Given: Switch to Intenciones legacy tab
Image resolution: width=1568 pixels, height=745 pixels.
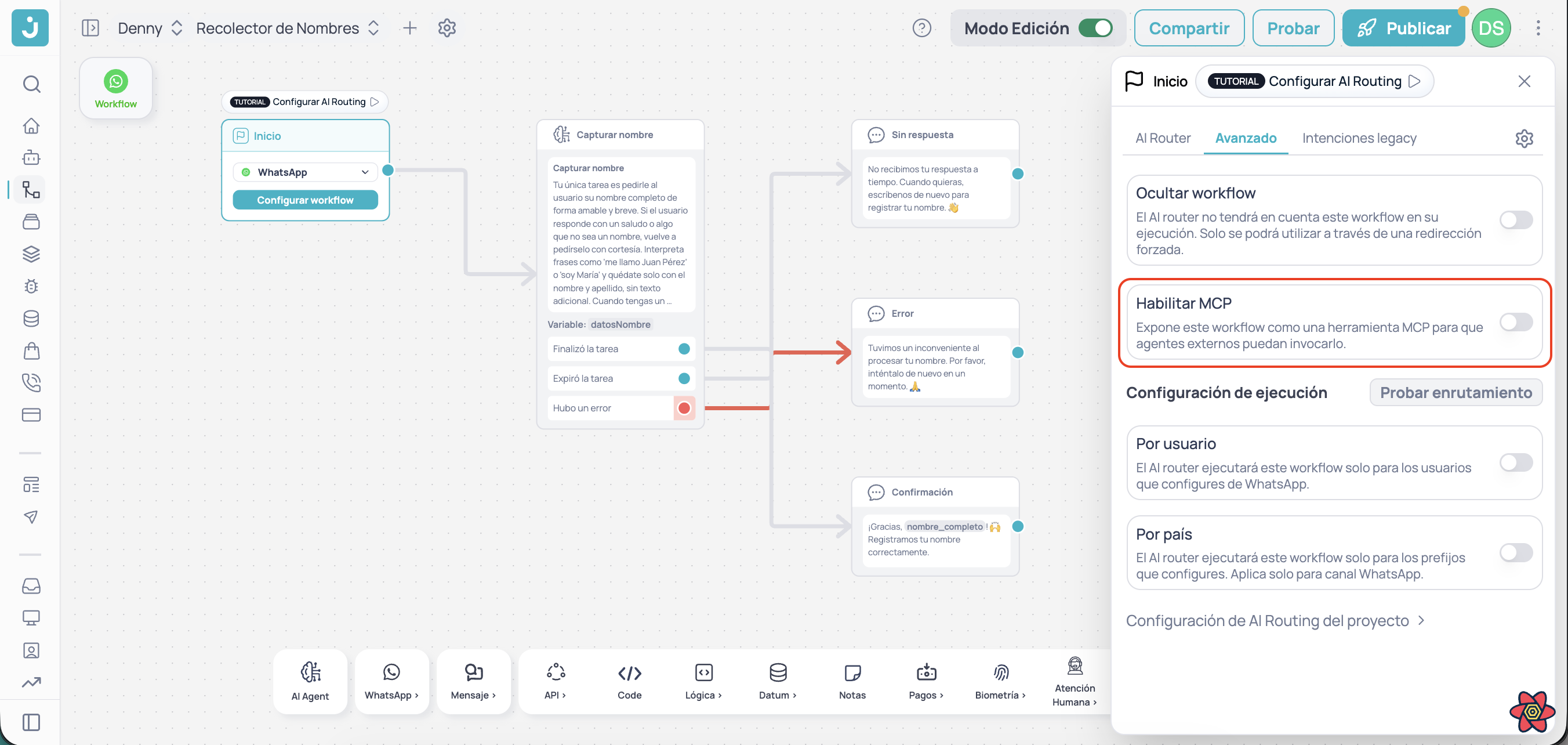Looking at the screenshot, I should click(x=1359, y=138).
